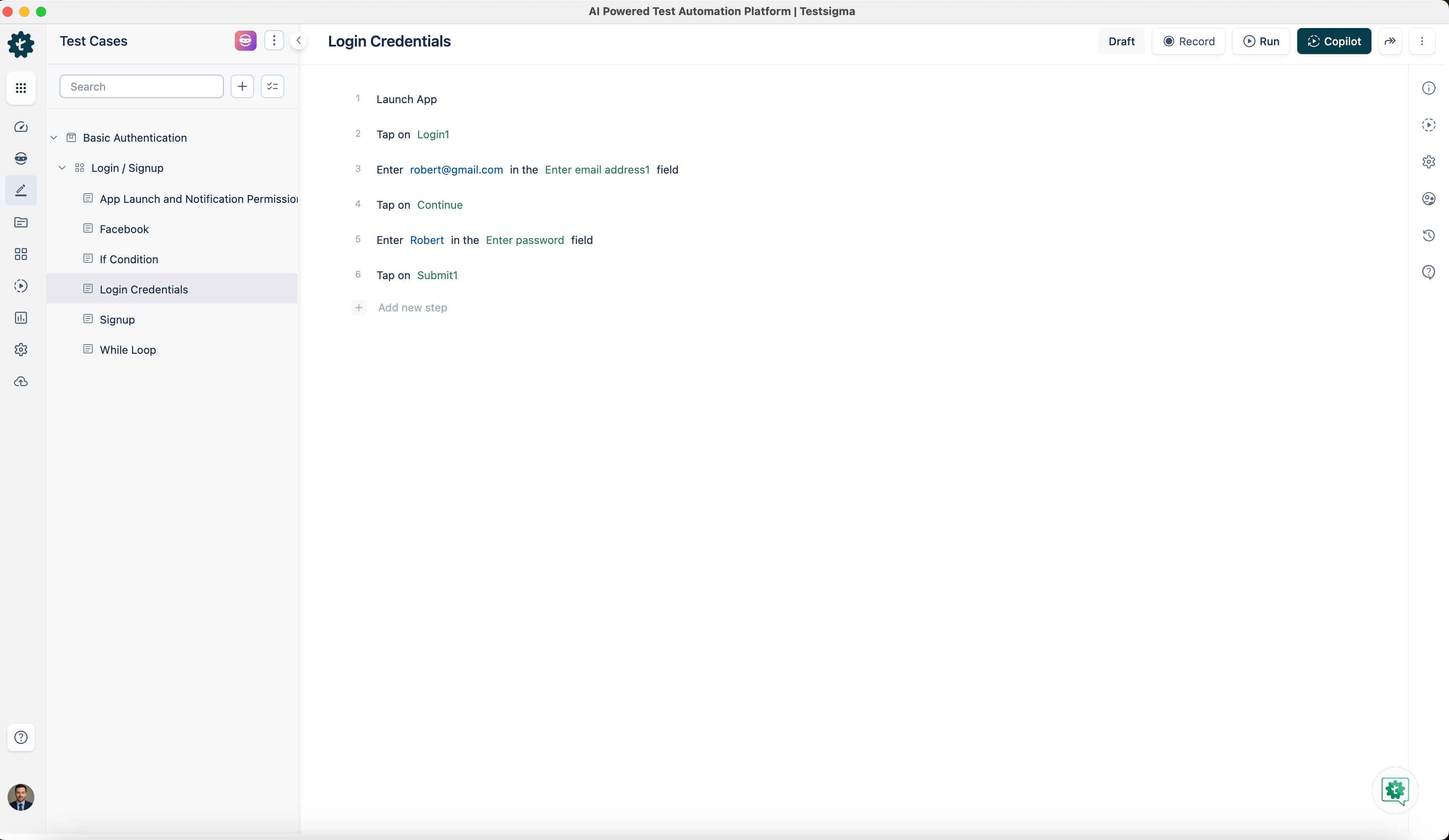Collapse the Basic Authentication tree node
The image size is (1449, 840).
point(54,138)
